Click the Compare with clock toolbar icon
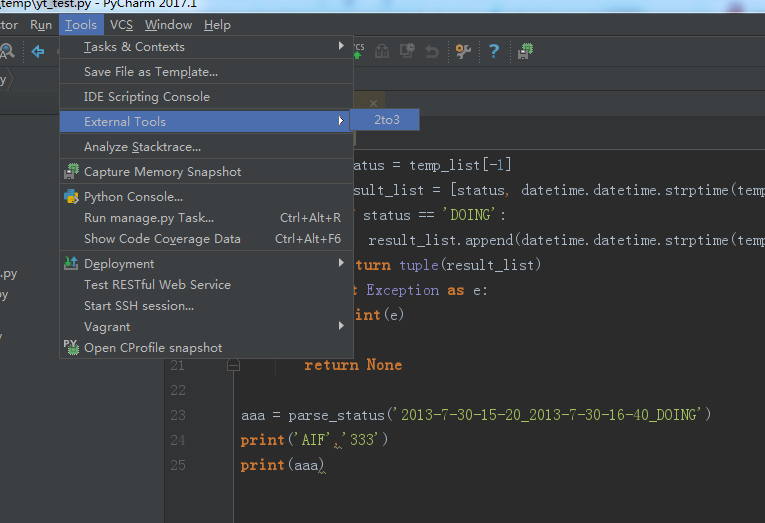The height and width of the screenshot is (523, 765). pos(407,51)
